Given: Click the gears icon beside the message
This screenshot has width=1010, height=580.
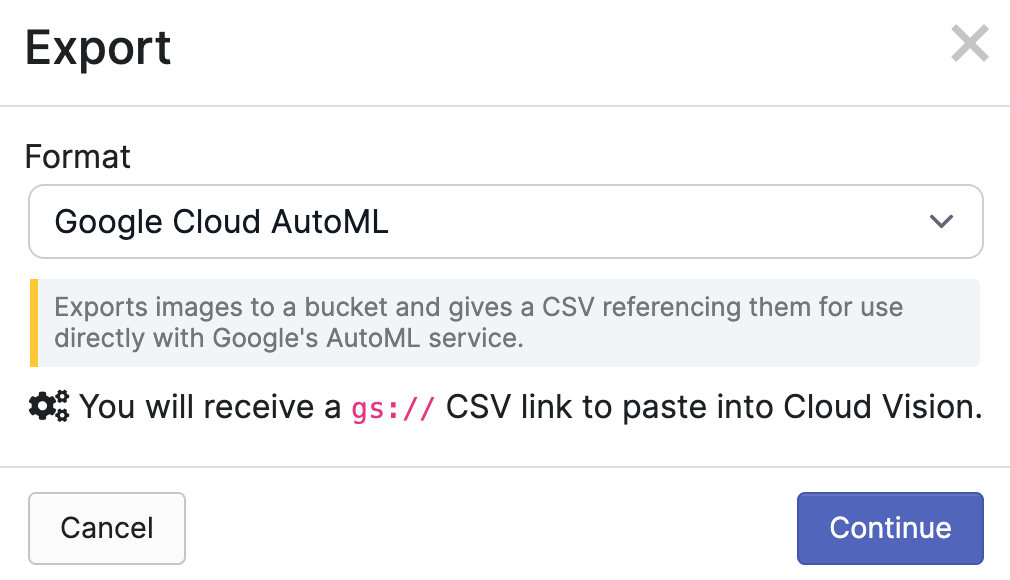Looking at the screenshot, I should (x=48, y=406).
